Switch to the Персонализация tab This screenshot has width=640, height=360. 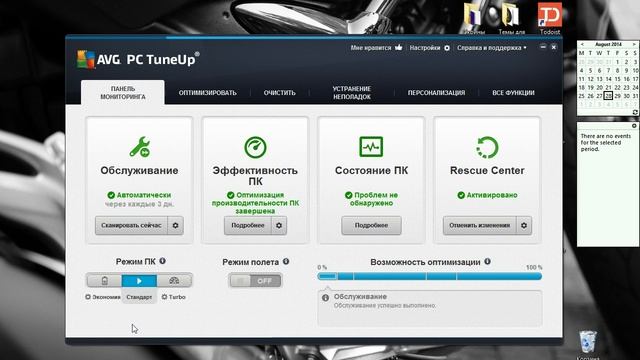(436, 93)
